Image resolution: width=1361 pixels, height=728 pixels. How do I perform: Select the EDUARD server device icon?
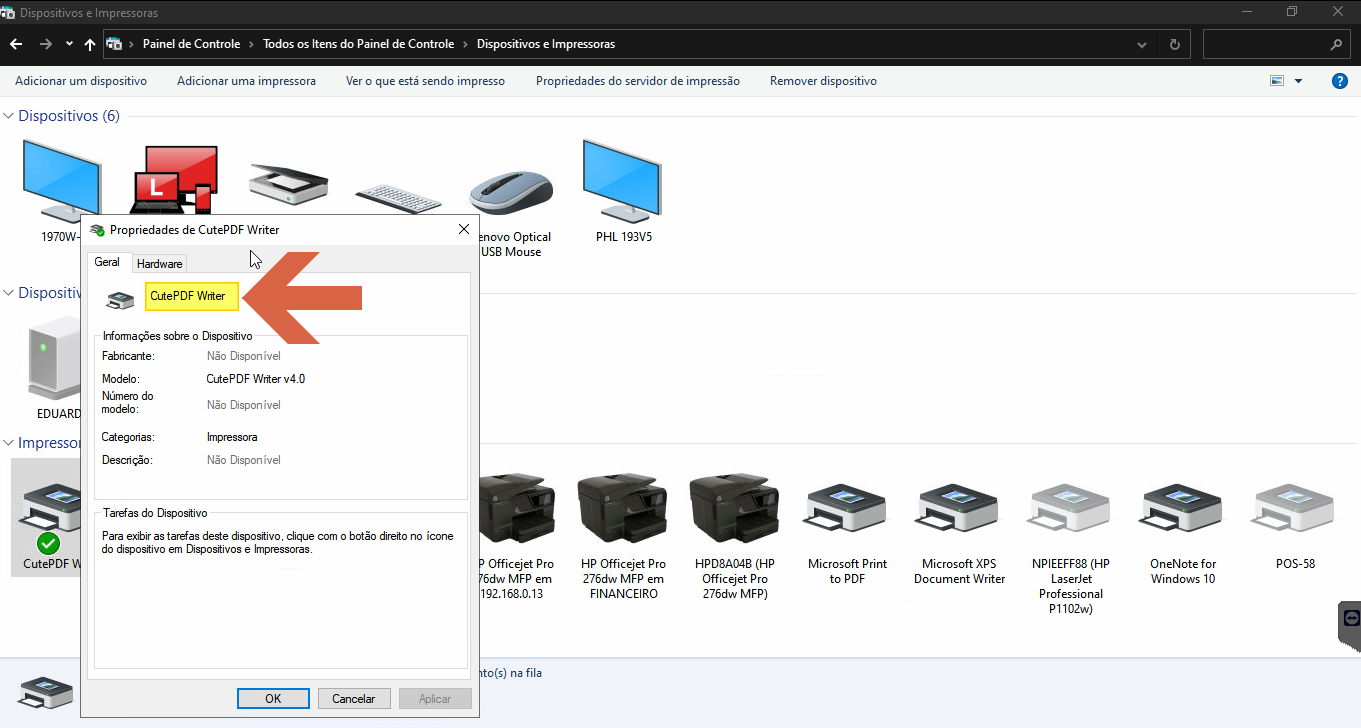pos(53,358)
